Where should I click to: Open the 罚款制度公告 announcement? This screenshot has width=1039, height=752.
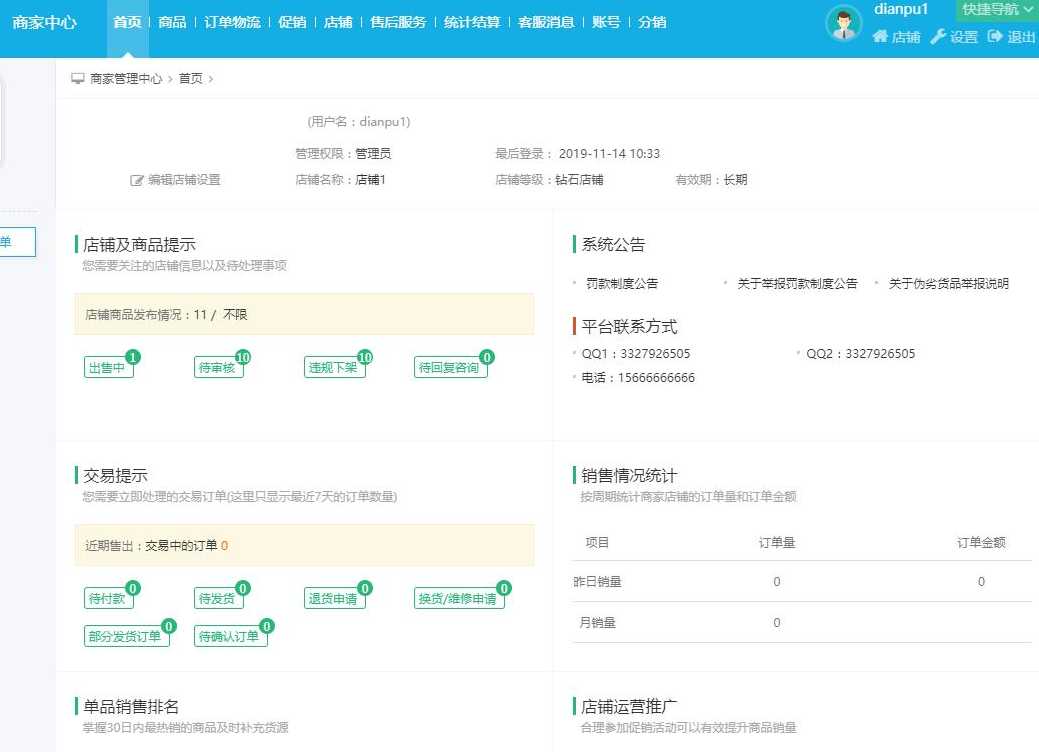click(x=622, y=284)
